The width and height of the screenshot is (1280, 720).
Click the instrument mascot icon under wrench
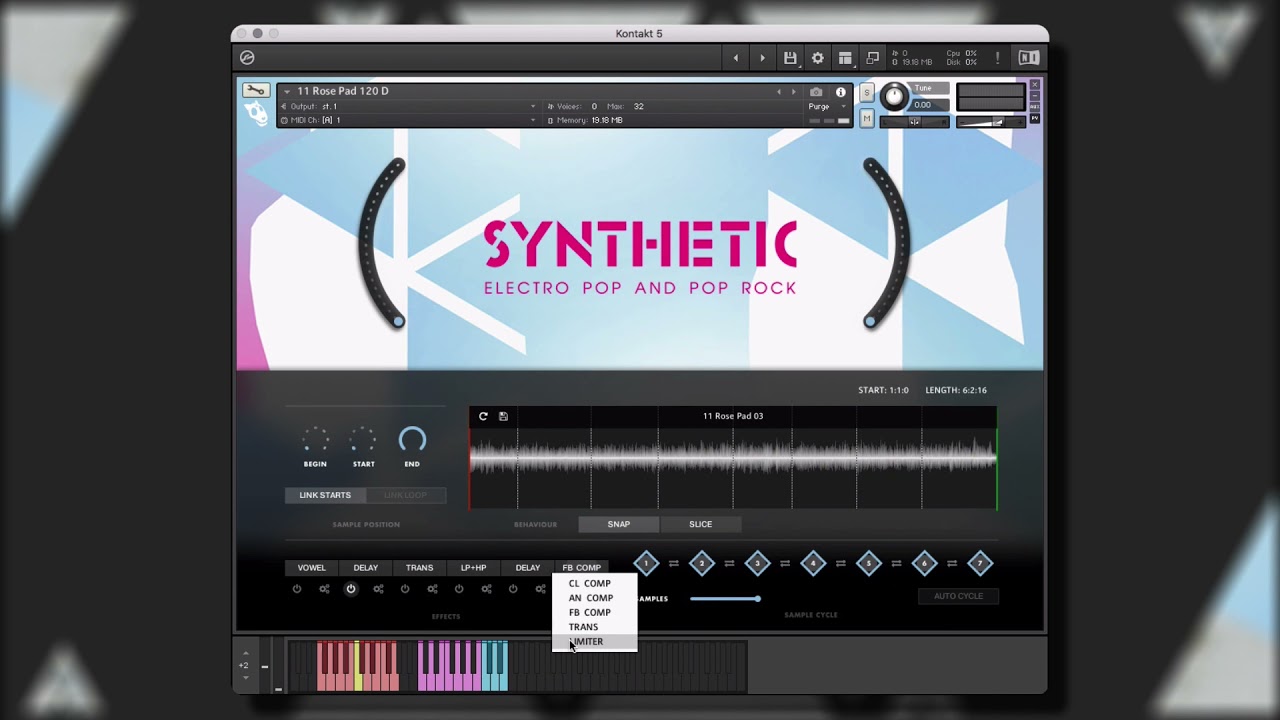pyautogui.click(x=256, y=113)
